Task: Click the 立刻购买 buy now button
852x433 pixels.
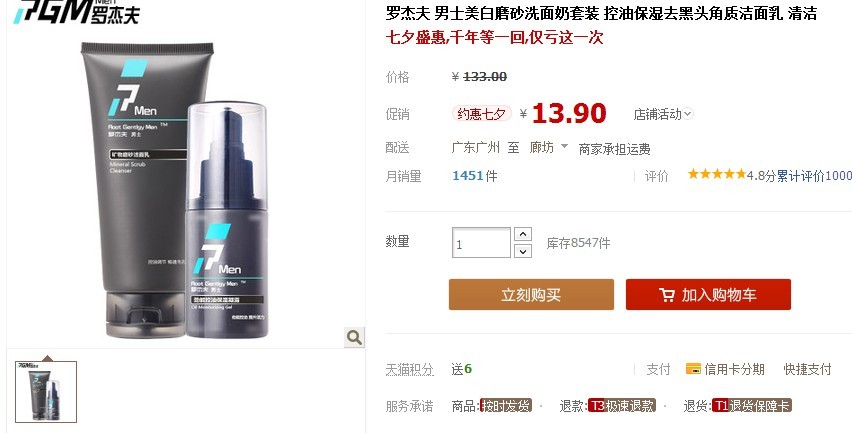Action: 531,294
